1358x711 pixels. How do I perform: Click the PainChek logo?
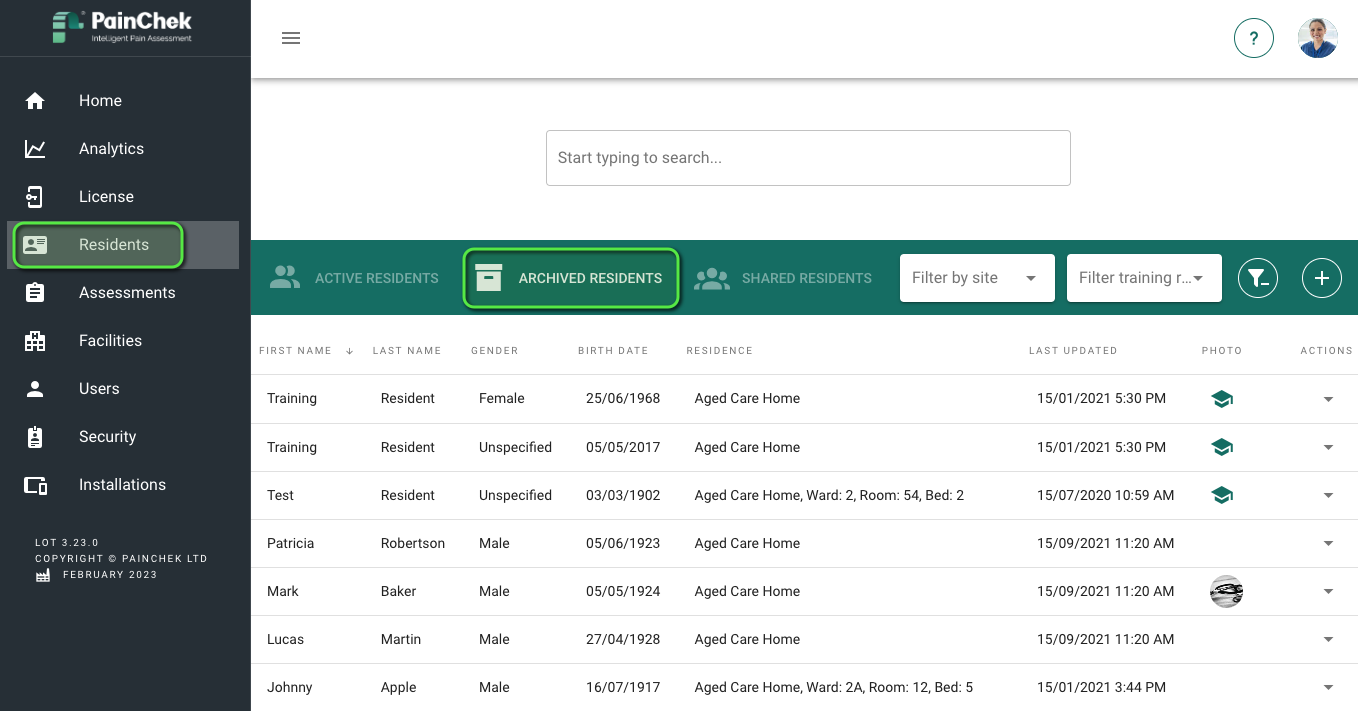point(122,27)
